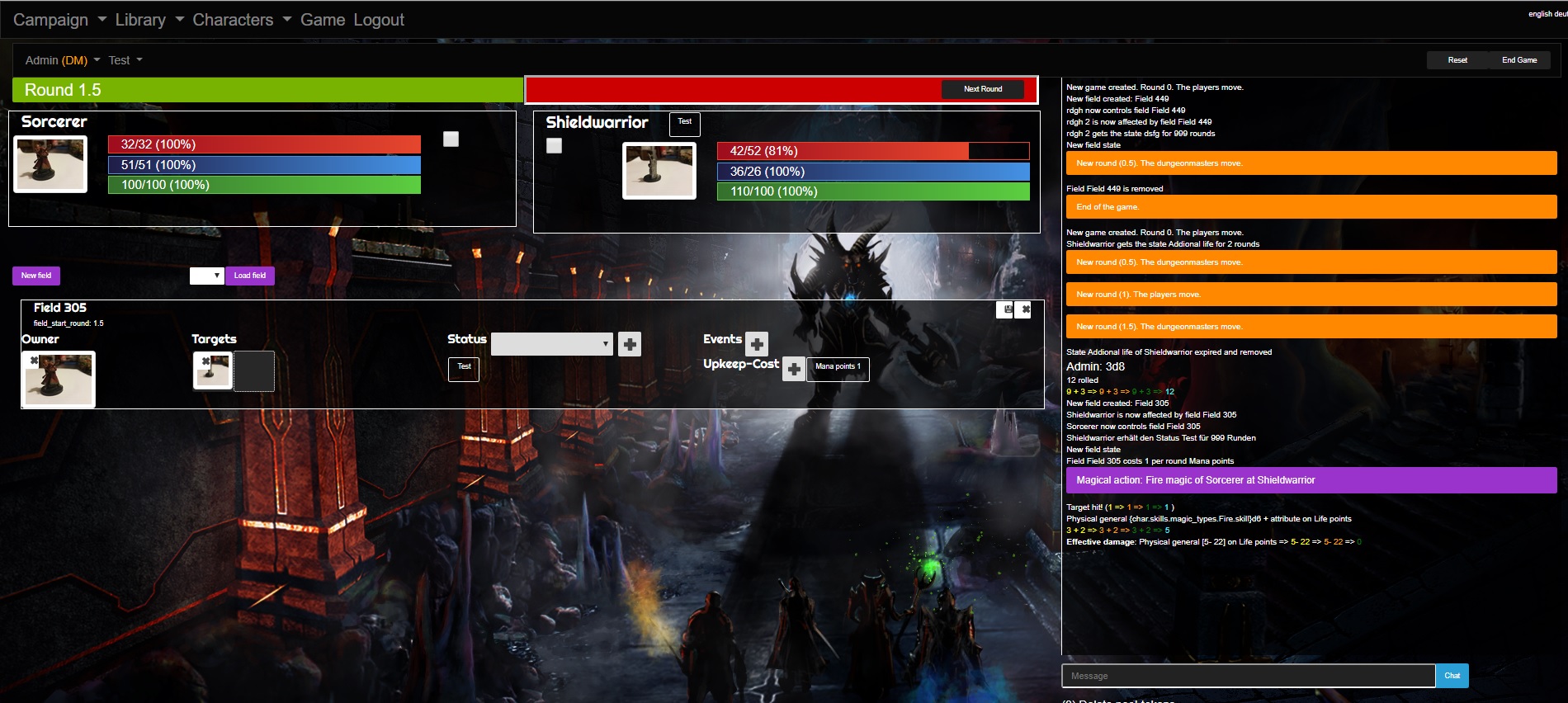Click the Sorcerer name heading
This screenshot has width=1568, height=703.
54,122
